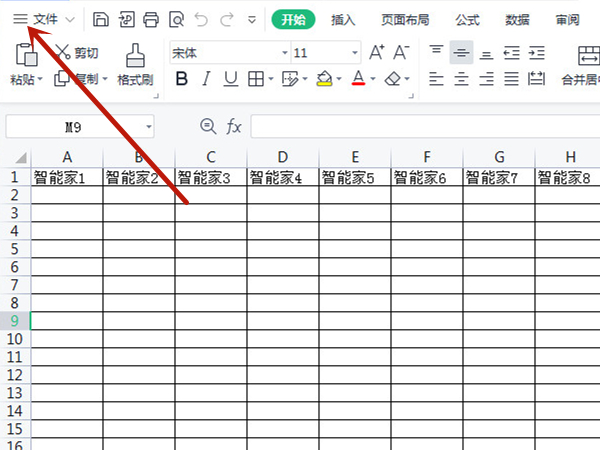
Task: Click the zoom magnifier icon beside fx
Action: tap(208, 126)
